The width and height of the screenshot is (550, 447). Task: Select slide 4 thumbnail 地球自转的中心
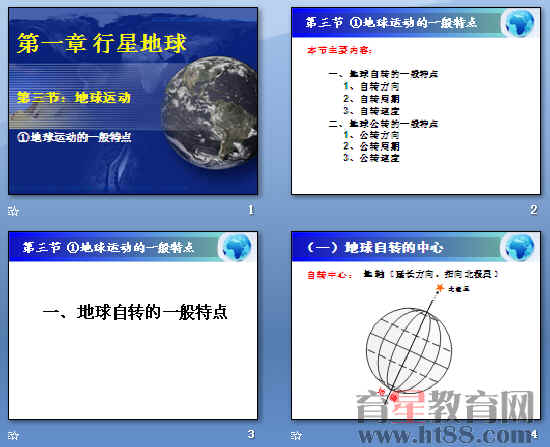[416, 325]
